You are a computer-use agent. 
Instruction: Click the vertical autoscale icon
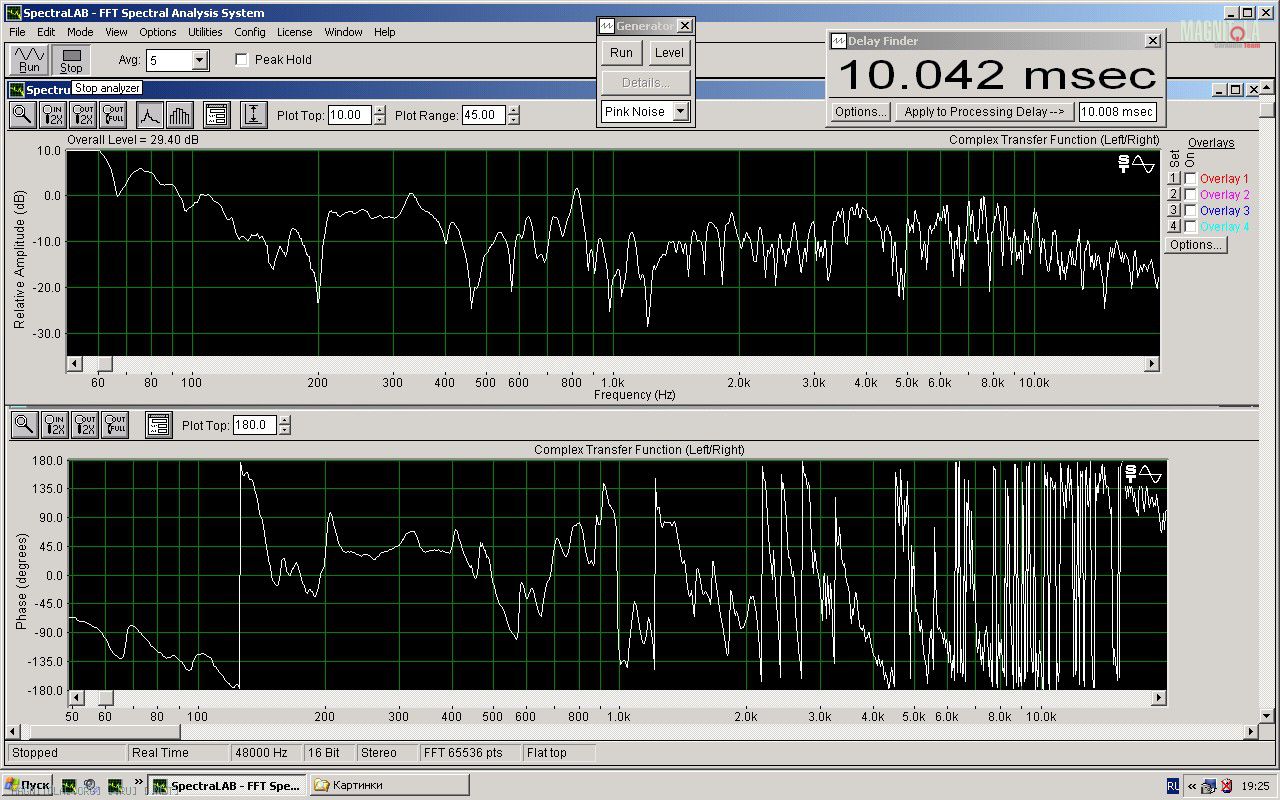coord(254,115)
